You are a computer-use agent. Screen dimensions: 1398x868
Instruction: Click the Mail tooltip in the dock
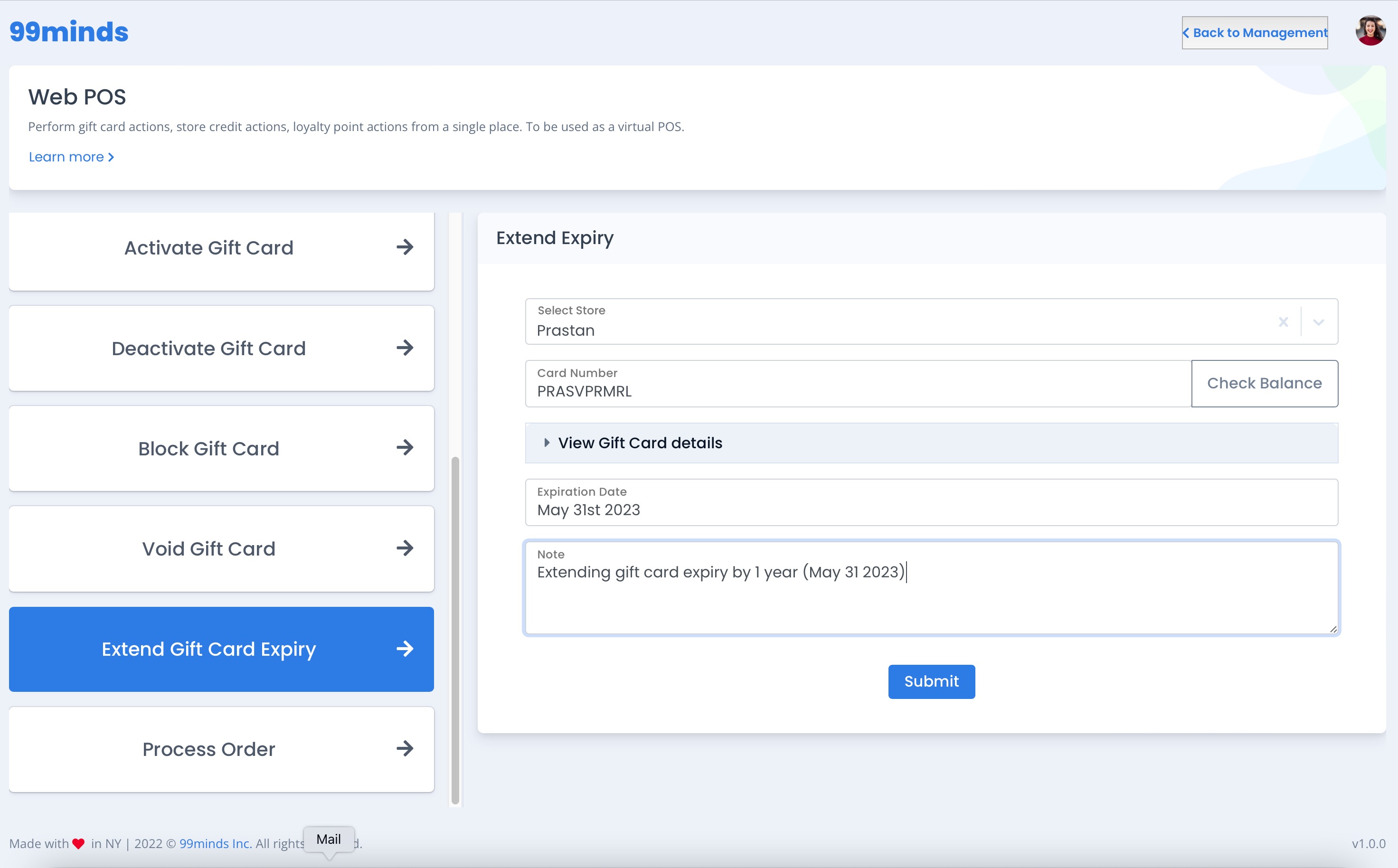point(329,840)
